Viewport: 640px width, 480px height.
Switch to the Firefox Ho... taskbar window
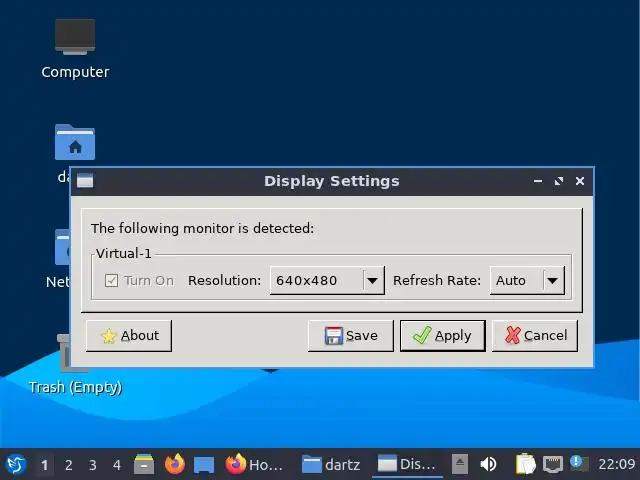254,464
